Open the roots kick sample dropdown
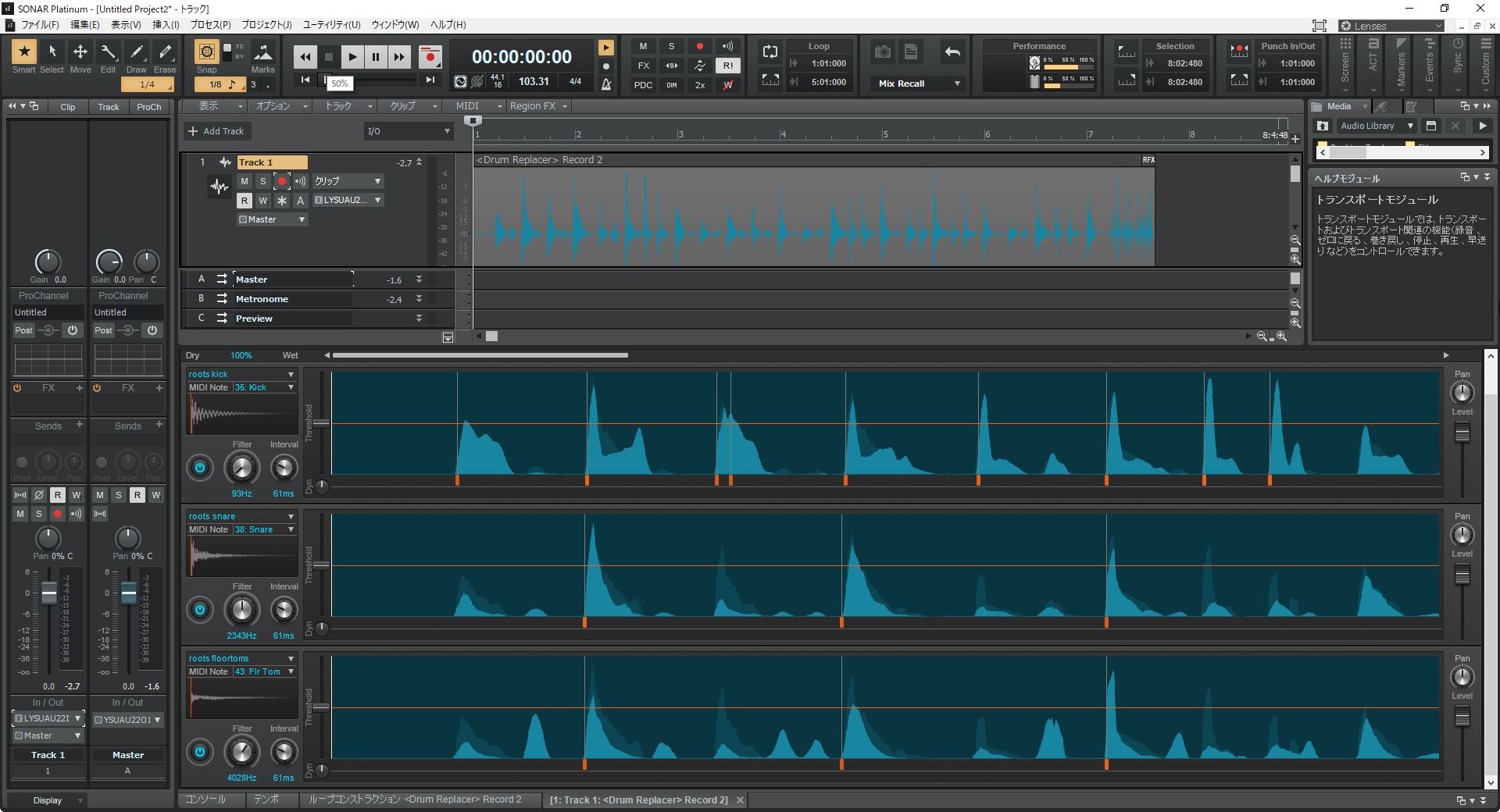Viewport: 1500px width, 812px height. [241, 375]
